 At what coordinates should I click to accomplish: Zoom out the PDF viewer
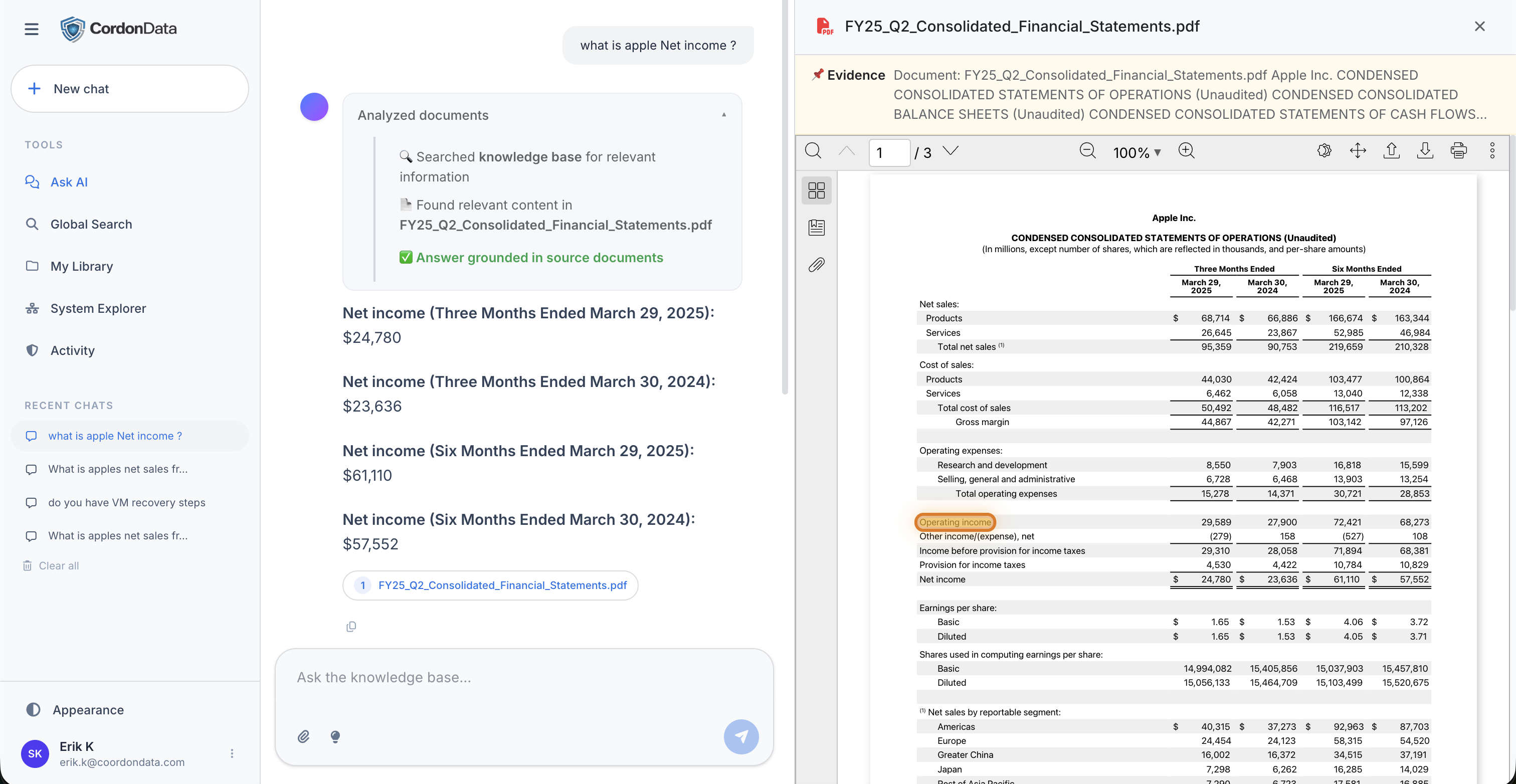(1087, 151)
